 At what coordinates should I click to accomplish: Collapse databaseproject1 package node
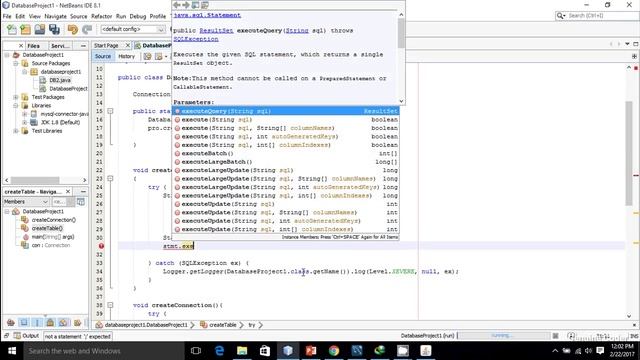click(x=25, y=72)
